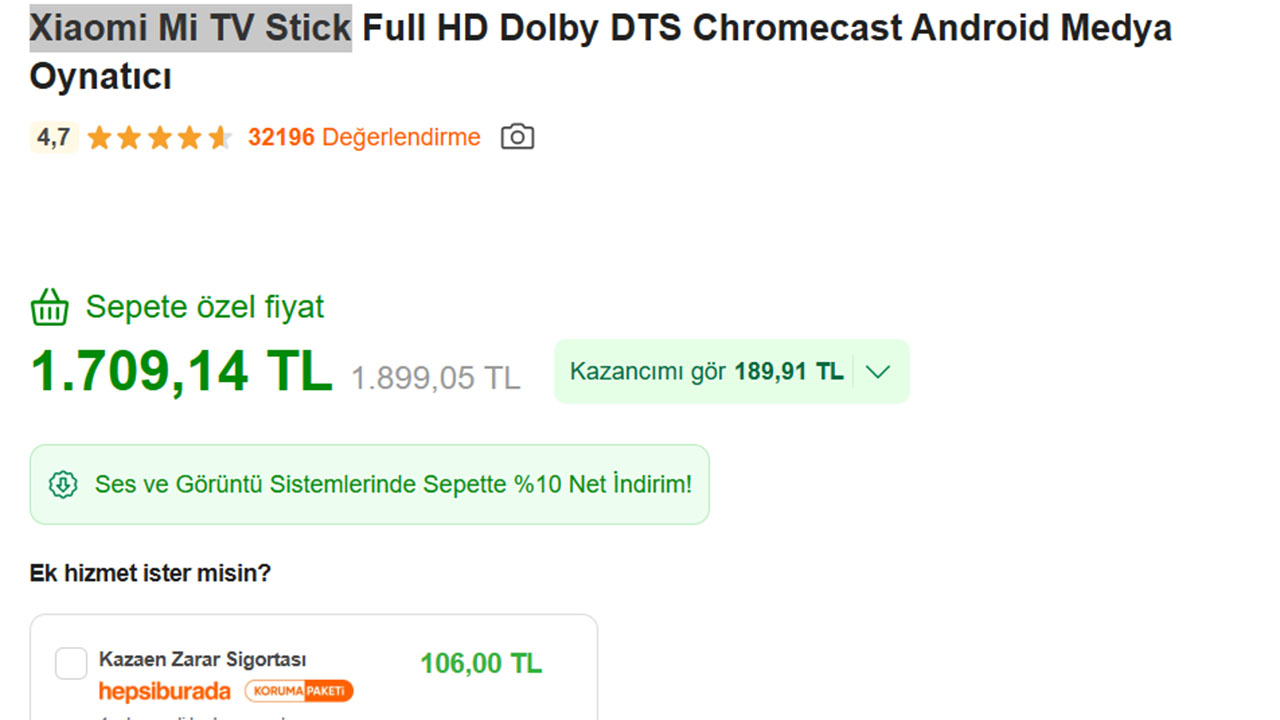Click the Sepete özel fiyat label
The image size is (1280, 720).
(205, 307)
